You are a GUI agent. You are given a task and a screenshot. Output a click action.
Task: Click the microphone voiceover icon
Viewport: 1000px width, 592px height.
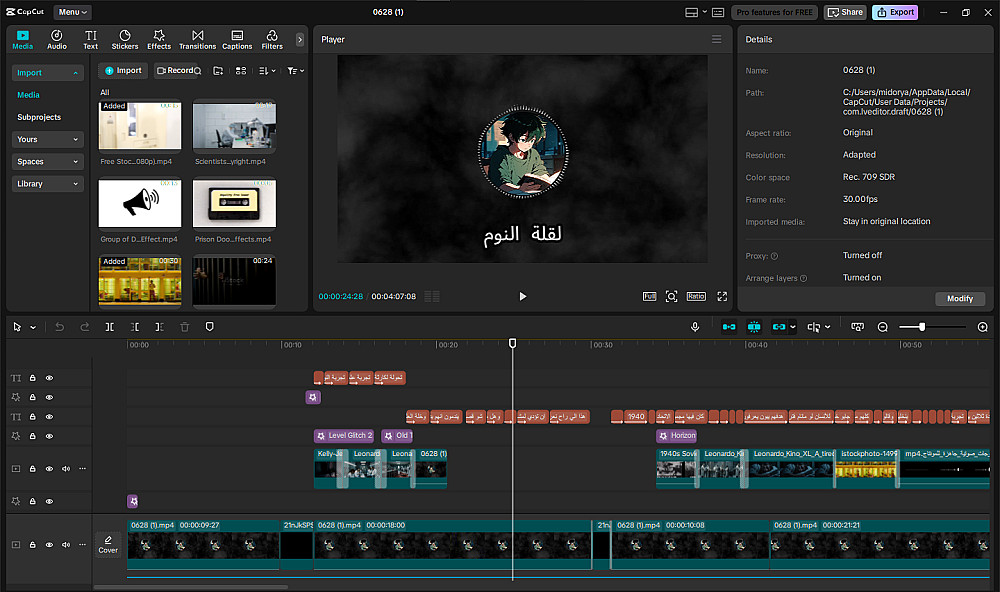pyautogui.click(x=695, y=327)
